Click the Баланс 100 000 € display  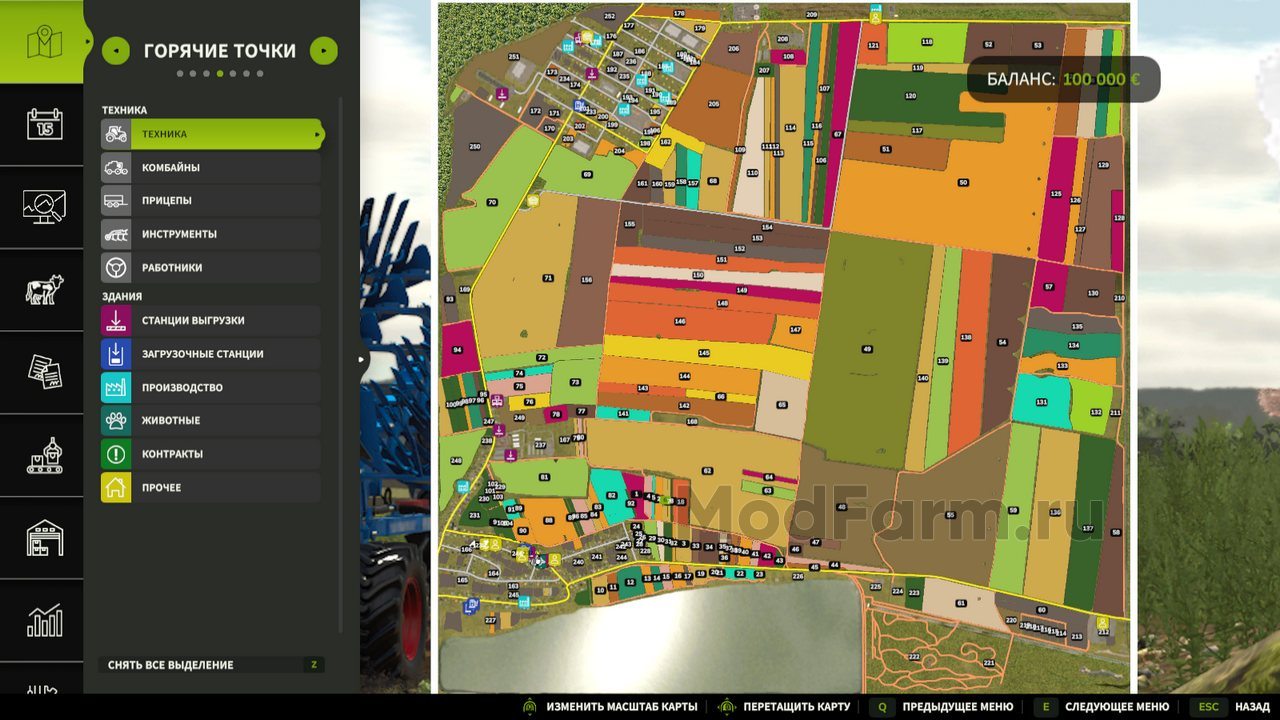pos(1063,79)
